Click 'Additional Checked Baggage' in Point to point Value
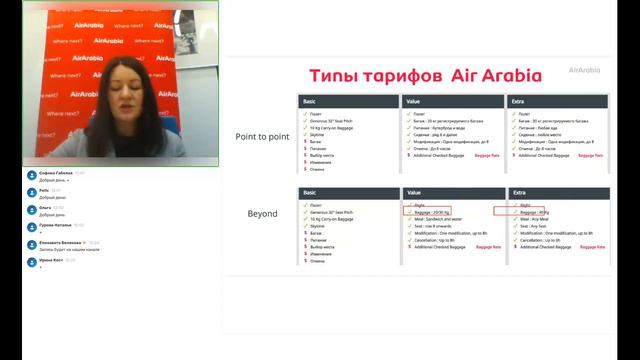This screenshot has width=640, height=360. [x=439, y=156]
